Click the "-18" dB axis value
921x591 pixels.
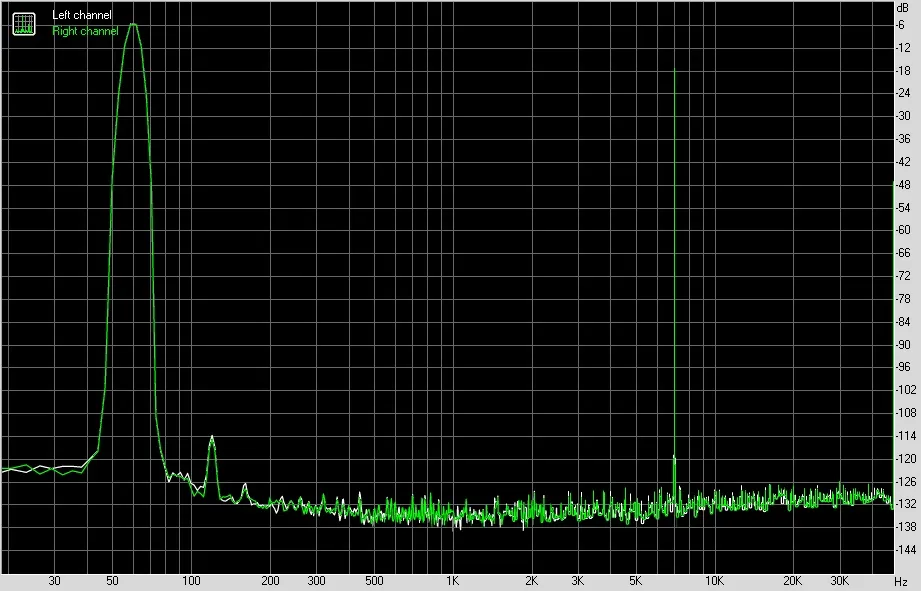(902, 70)
